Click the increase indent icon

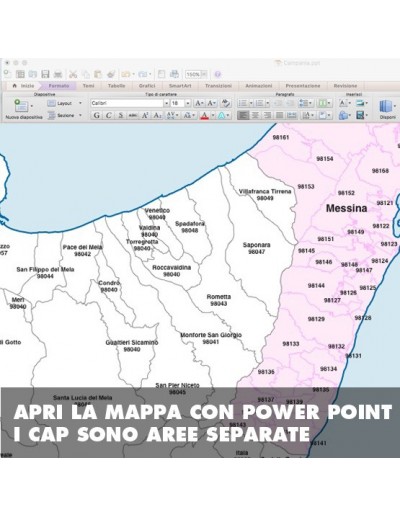pos(290,103)
